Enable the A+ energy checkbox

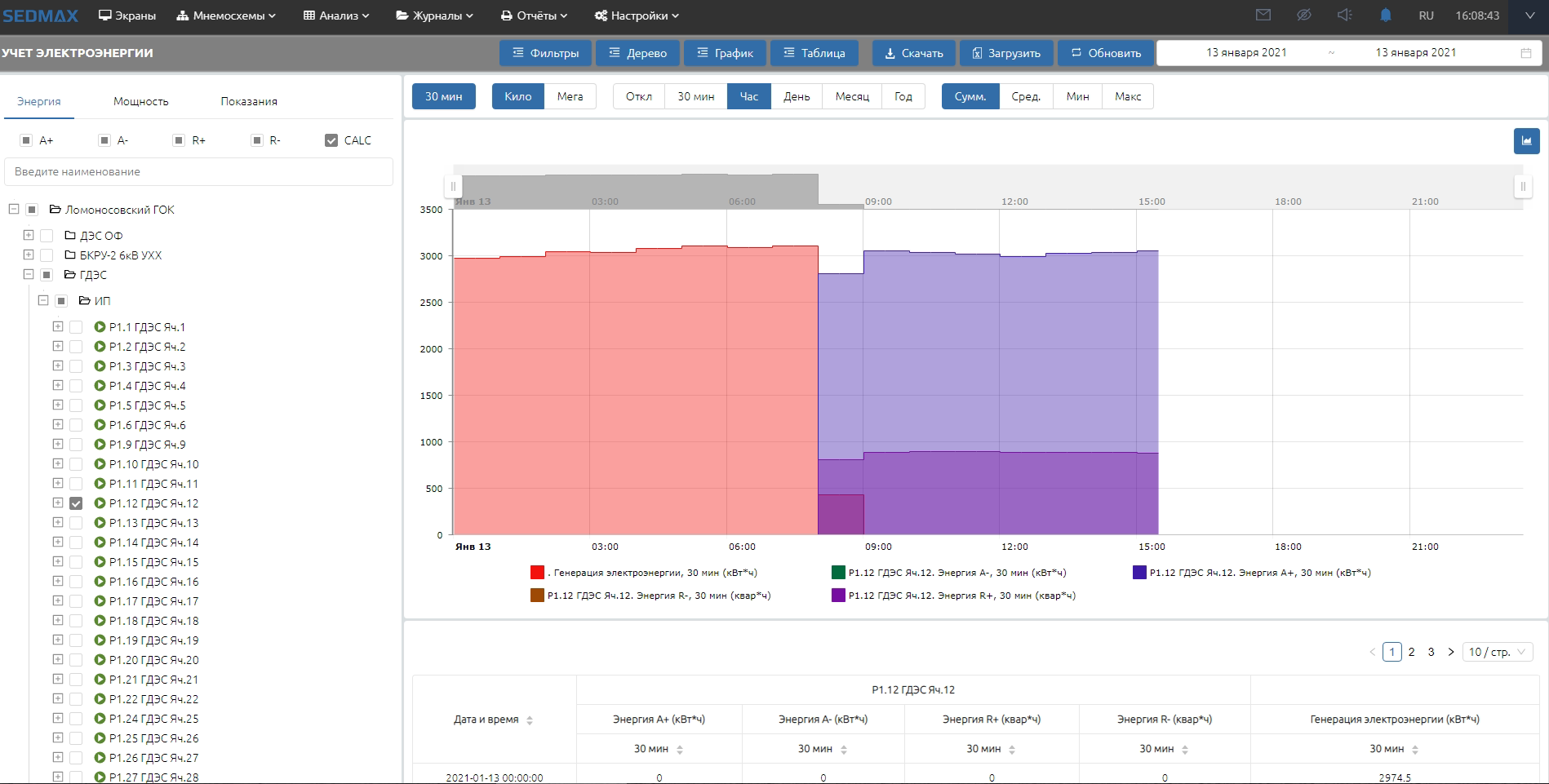(26, 140)
